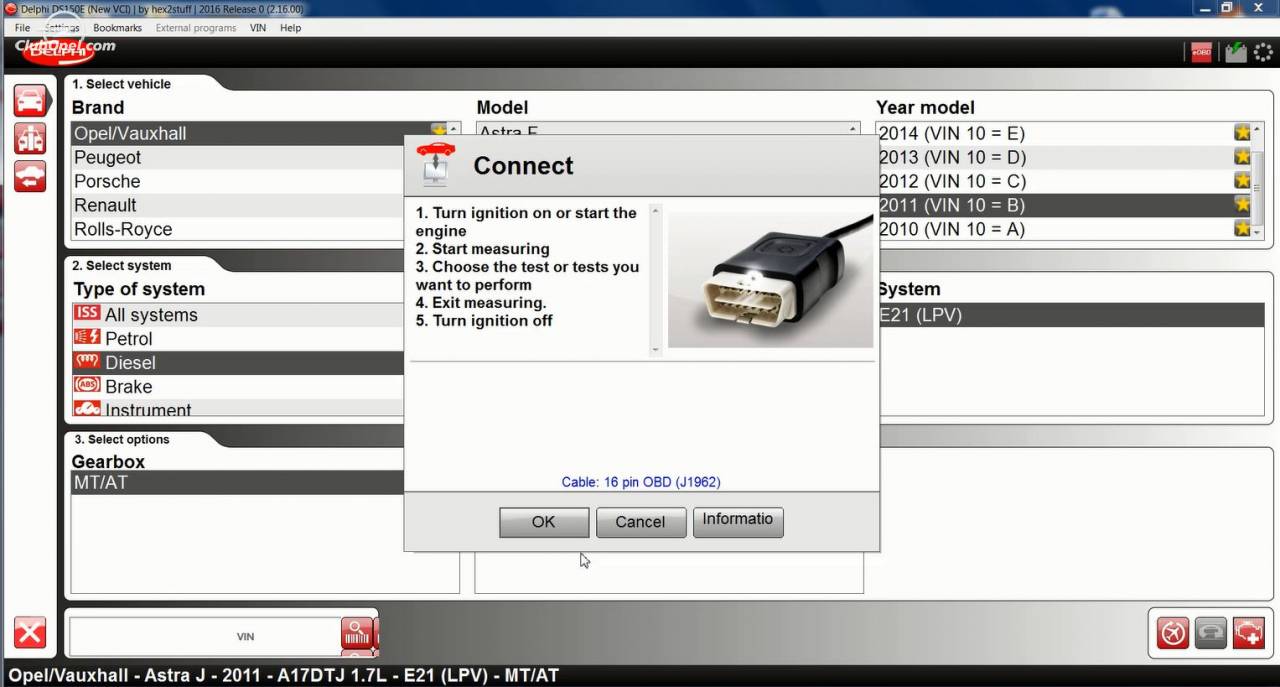Click the flight recorder airplane icon
The image size is (1280, 687).
pyautogui.click(x=1173, y=633)
